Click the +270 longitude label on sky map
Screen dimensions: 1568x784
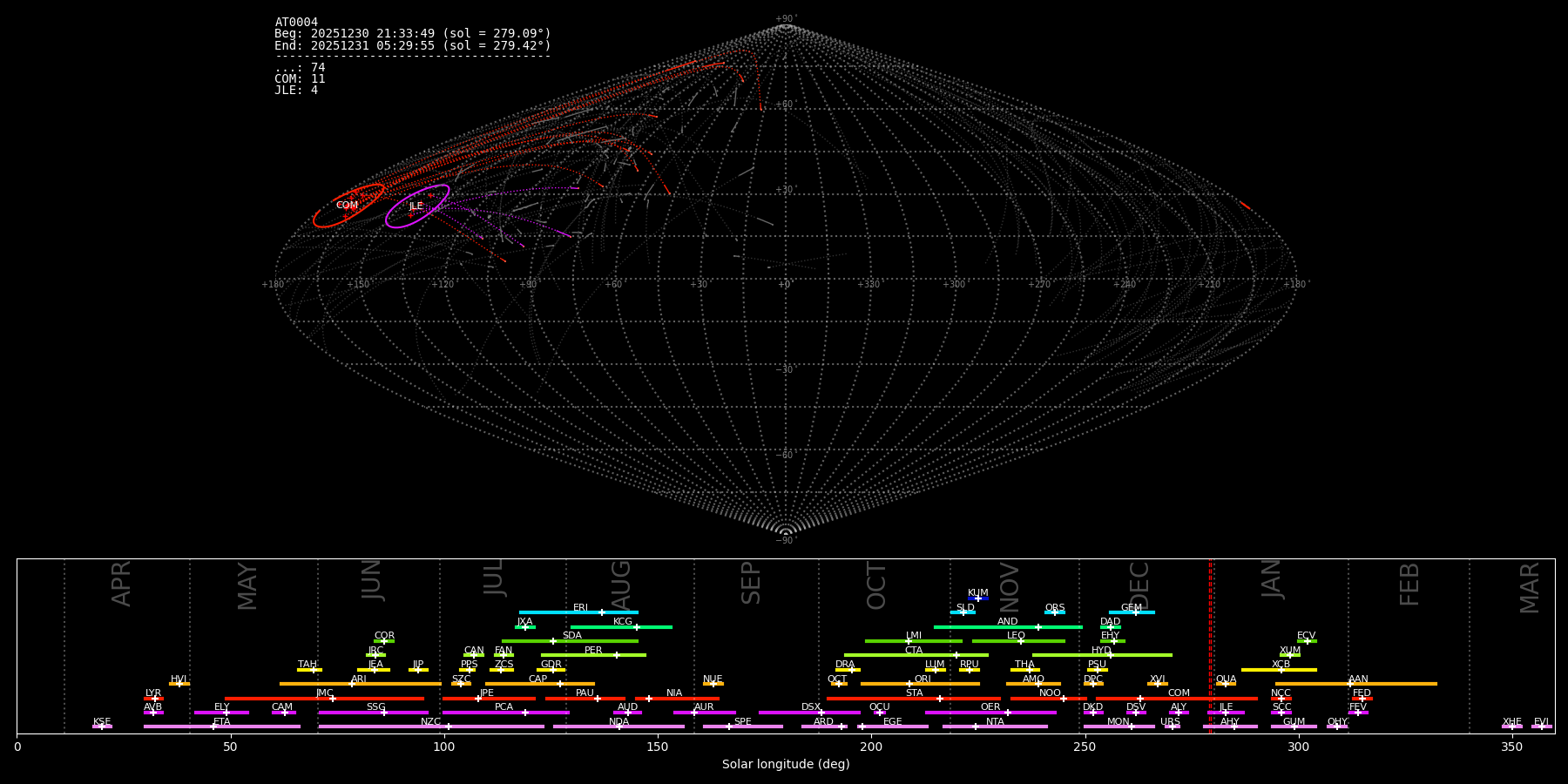click(1039, 285)
